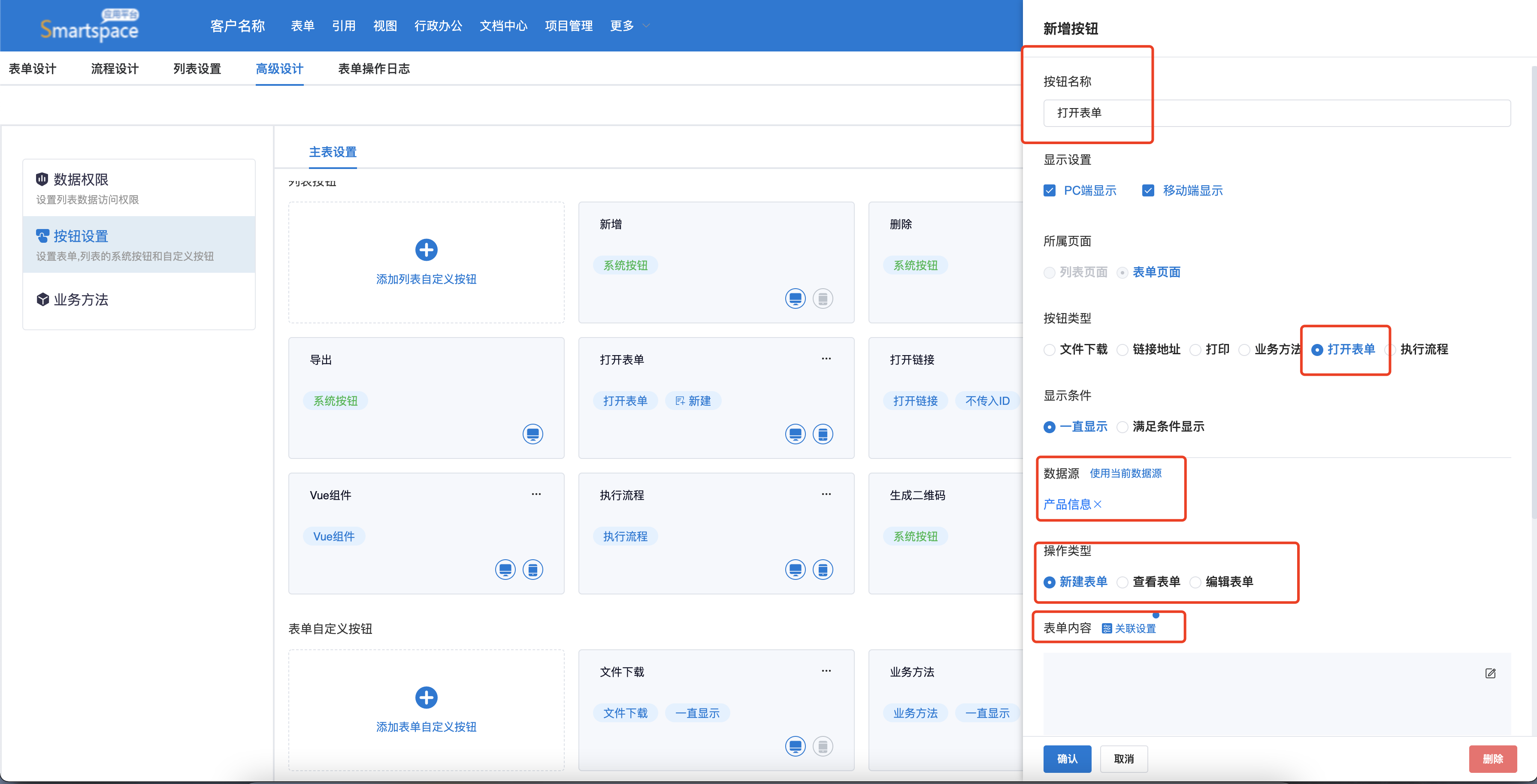Click plus icon to add form custom button

pos(426,697)
